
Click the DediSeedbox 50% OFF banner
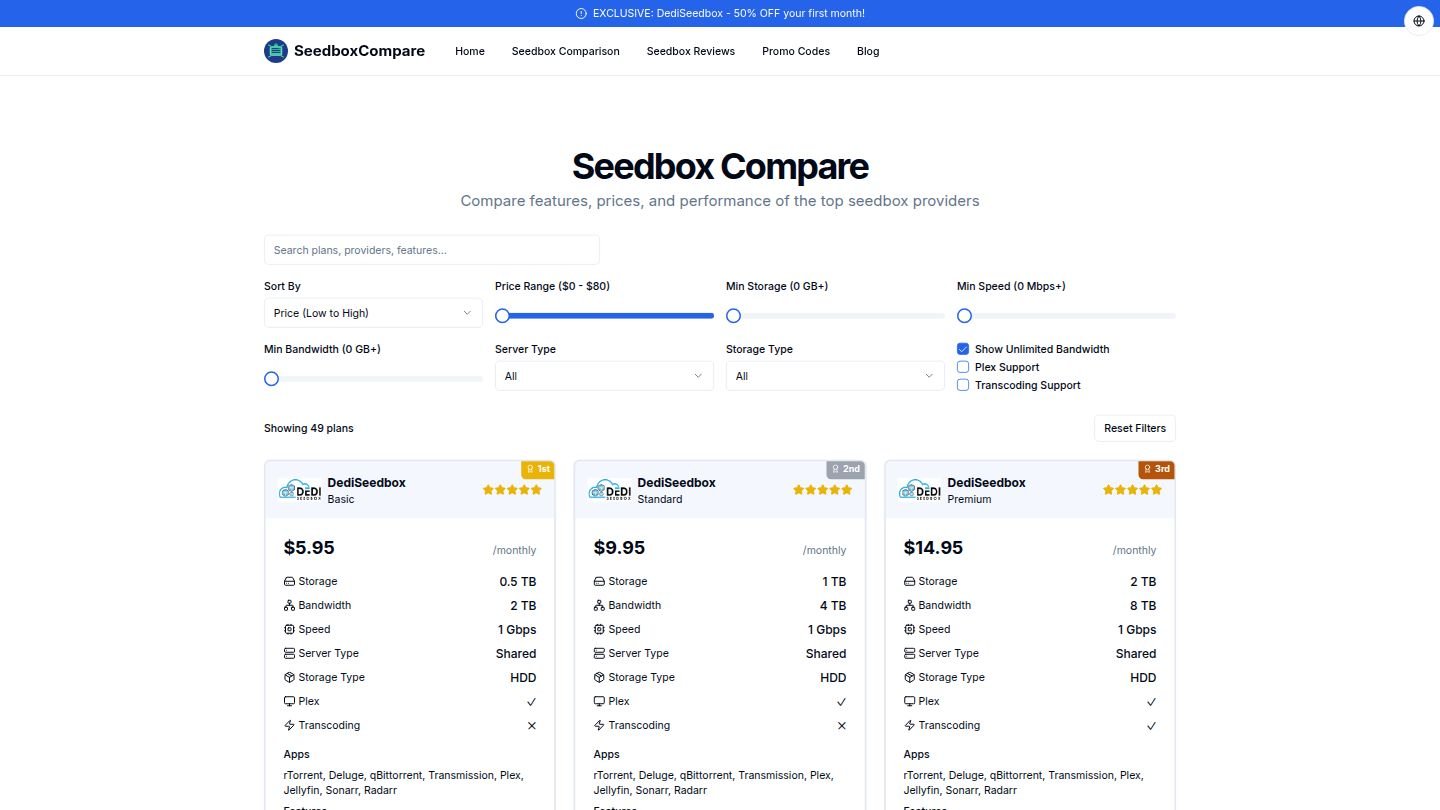click(720, 14)
